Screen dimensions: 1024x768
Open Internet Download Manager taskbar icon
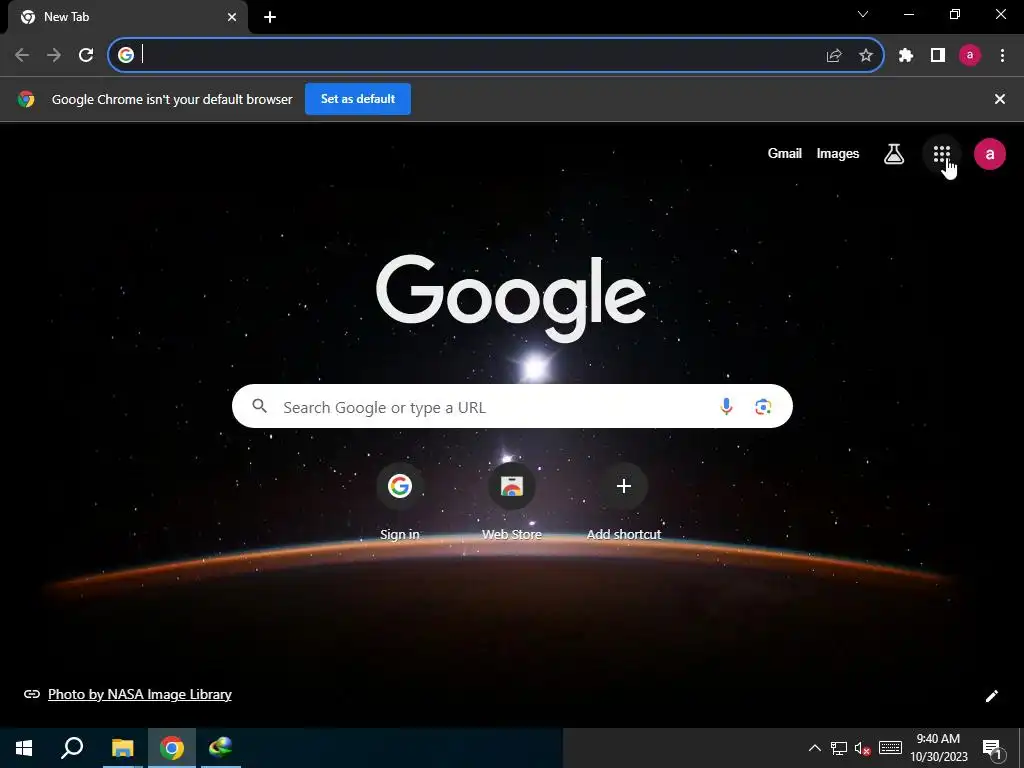221,748
